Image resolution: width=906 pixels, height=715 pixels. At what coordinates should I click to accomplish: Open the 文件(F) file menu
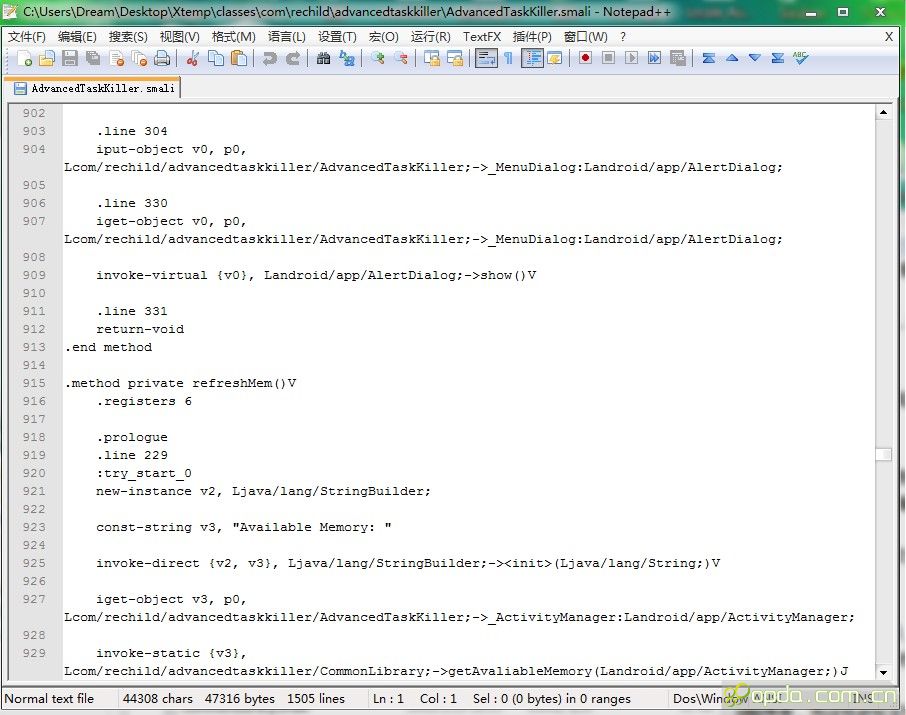pos(27,36)
